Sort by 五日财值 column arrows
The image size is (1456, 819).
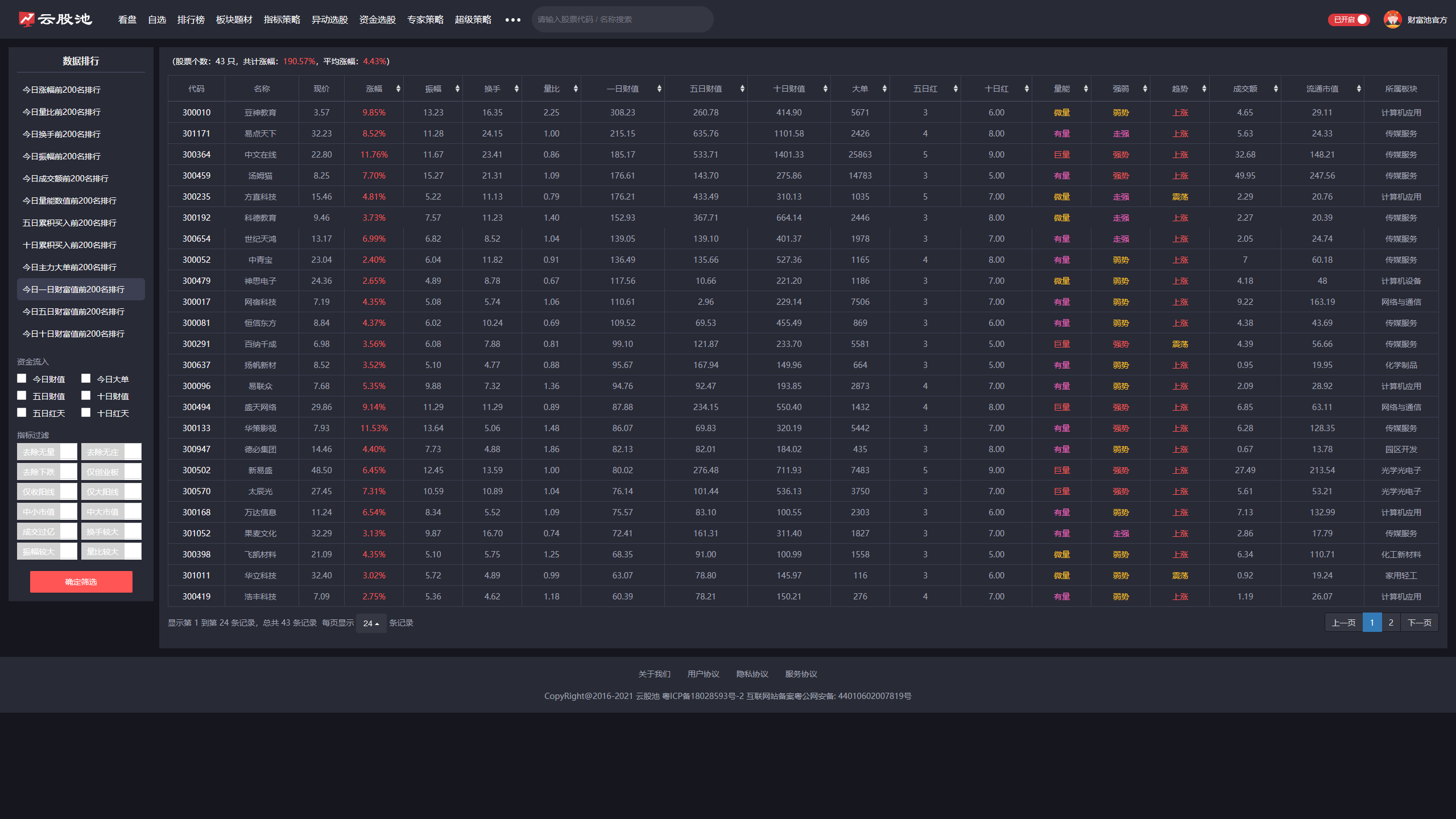tap(742, 89)
